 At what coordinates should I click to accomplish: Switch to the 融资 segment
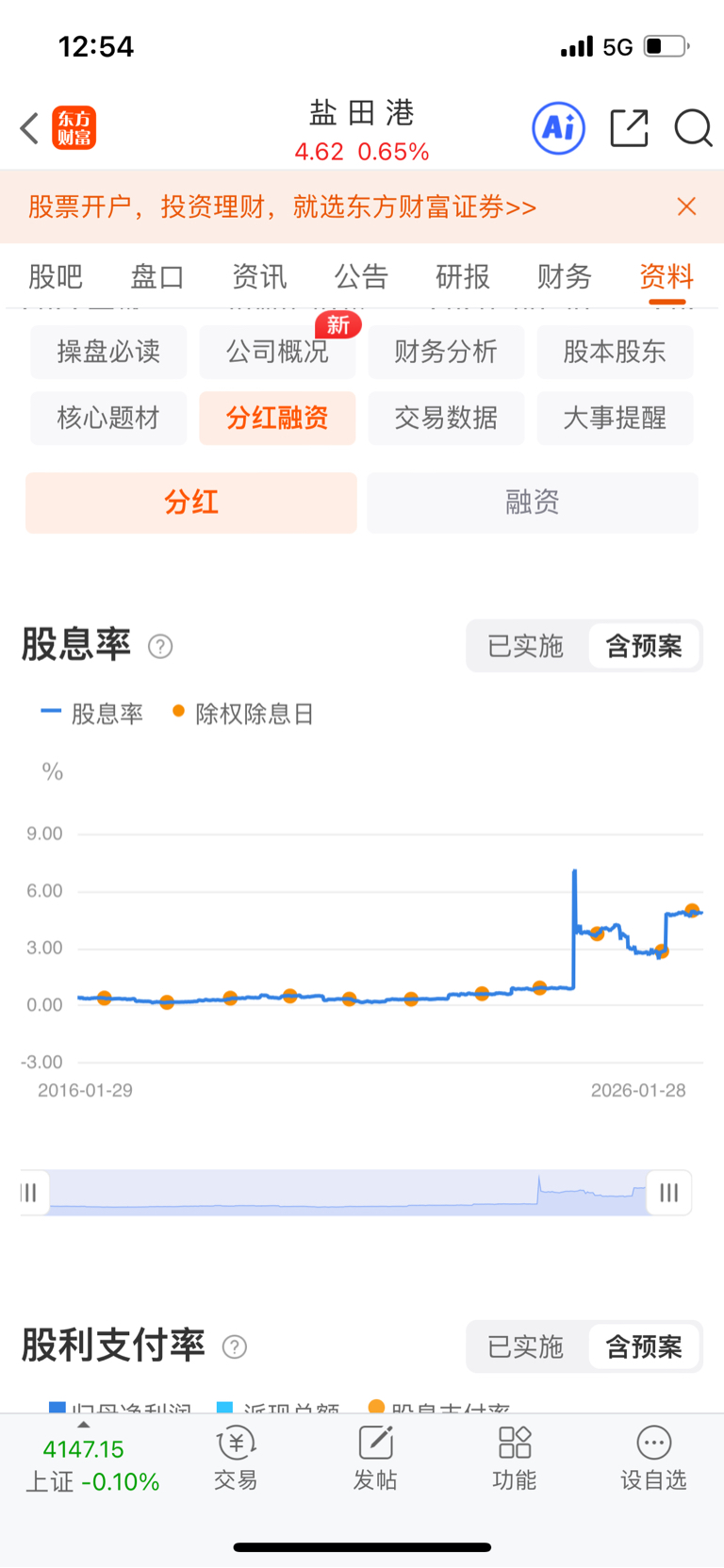(533, 503)
